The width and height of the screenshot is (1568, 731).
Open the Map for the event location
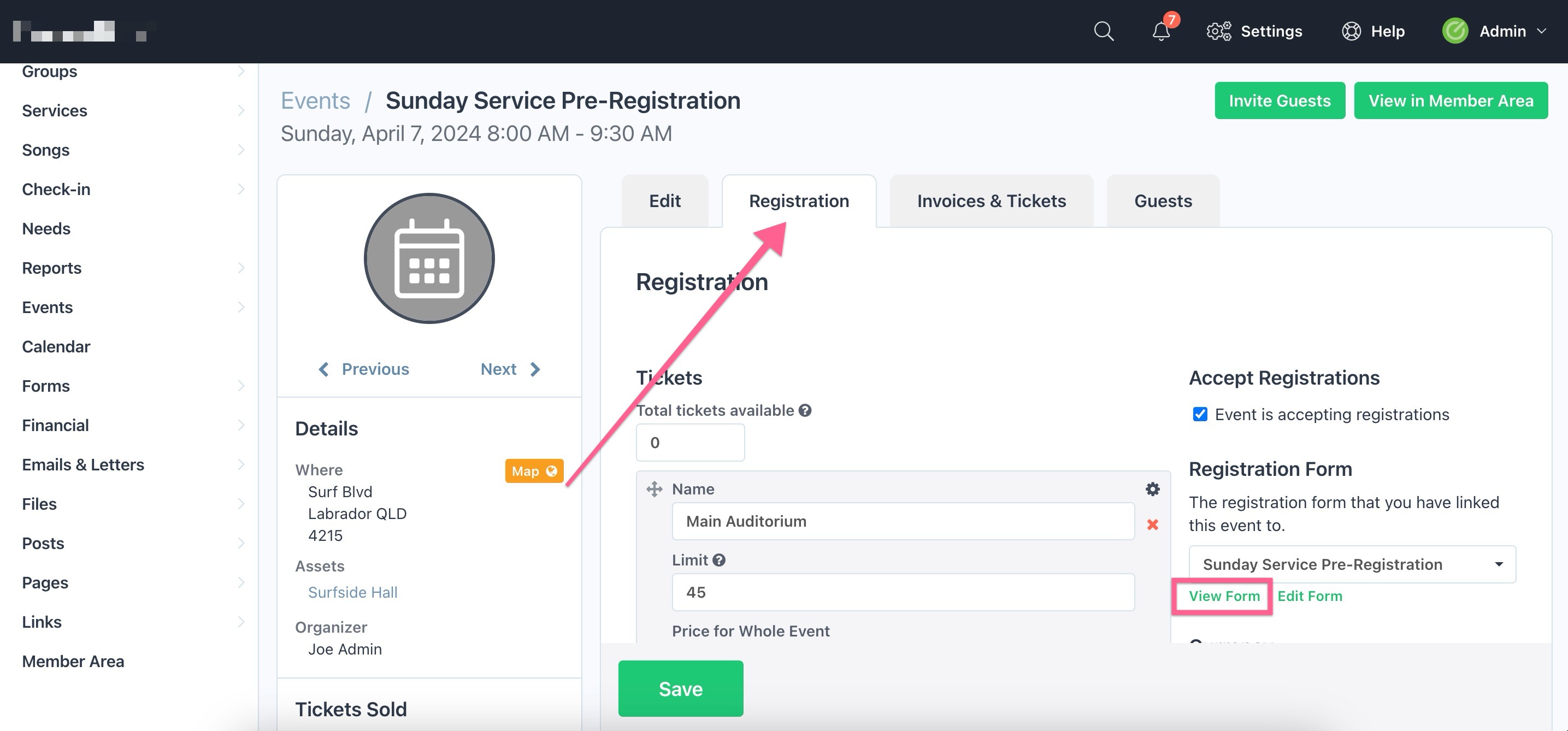(x=534, y=470)
